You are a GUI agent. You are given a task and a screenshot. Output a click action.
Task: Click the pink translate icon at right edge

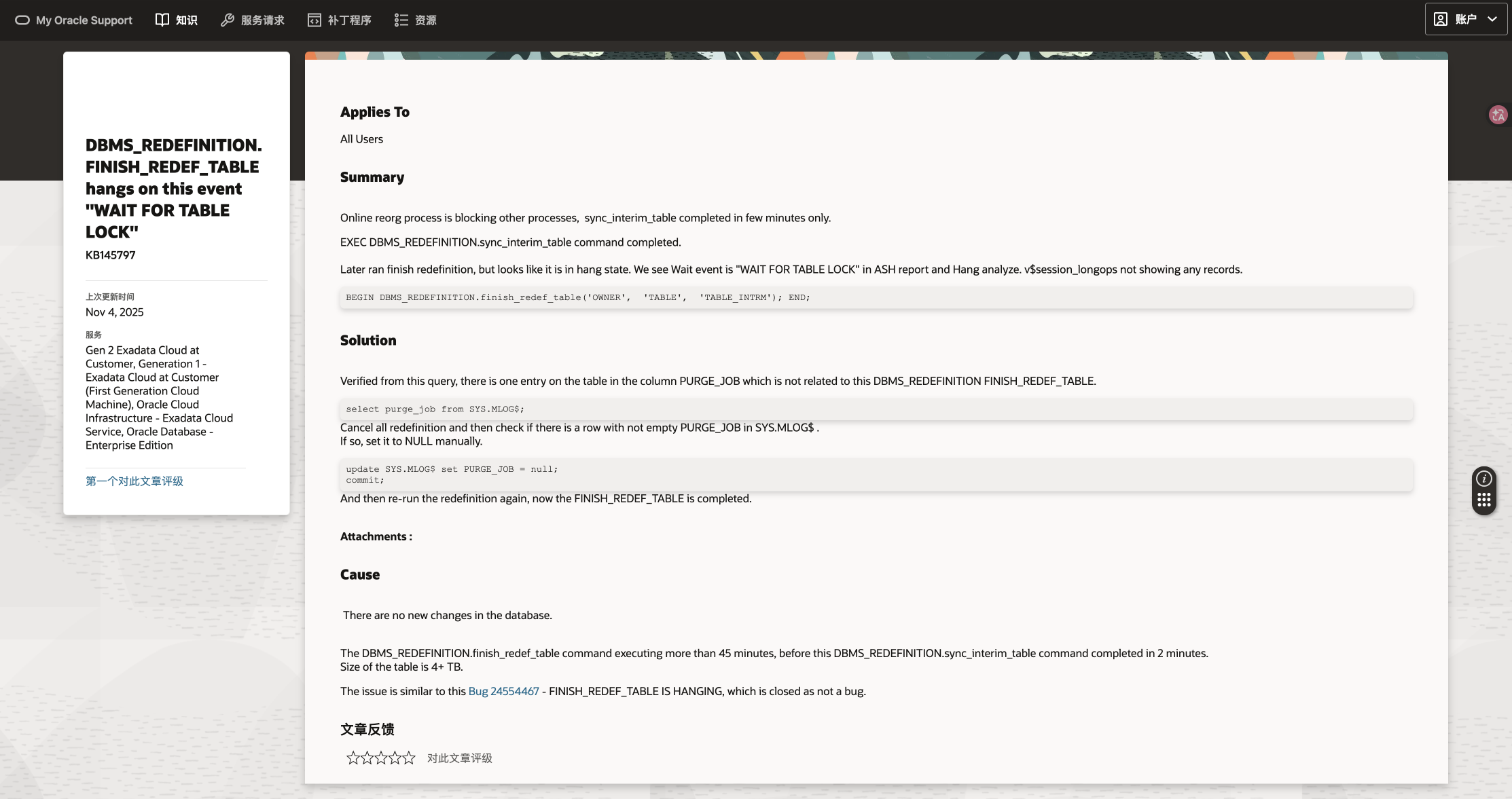point(1498,115)
